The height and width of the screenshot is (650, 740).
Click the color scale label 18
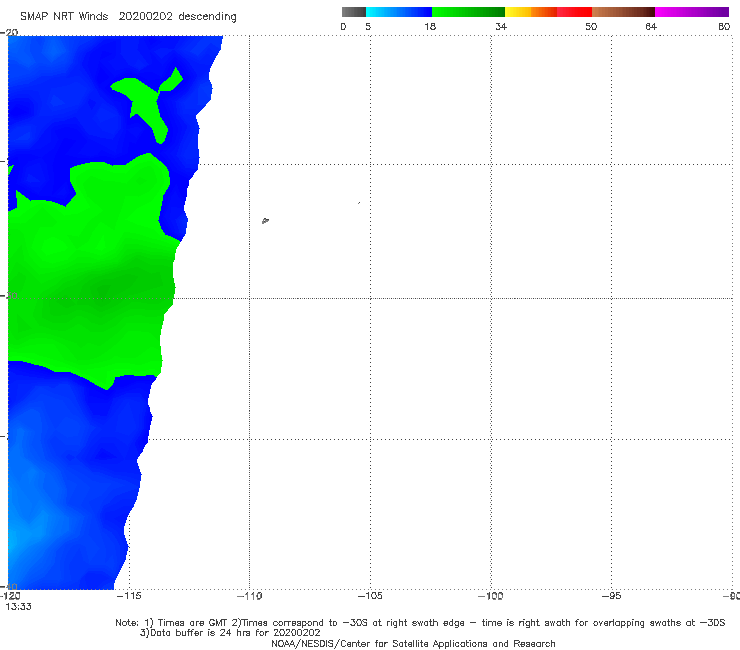pos(430,26)
